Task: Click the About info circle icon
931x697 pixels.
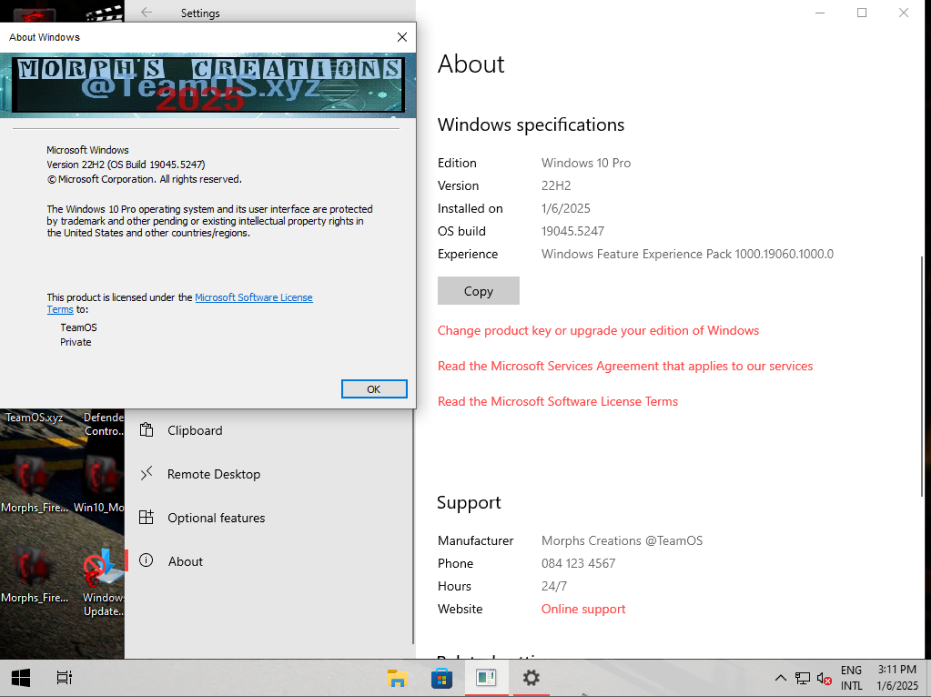Action: (x=146, y=560)
